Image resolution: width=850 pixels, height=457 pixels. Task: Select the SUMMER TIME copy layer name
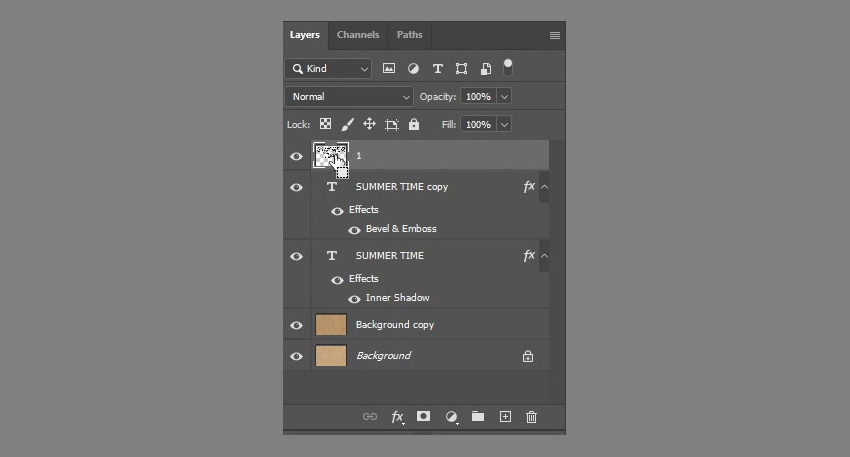tap(402, 186)
